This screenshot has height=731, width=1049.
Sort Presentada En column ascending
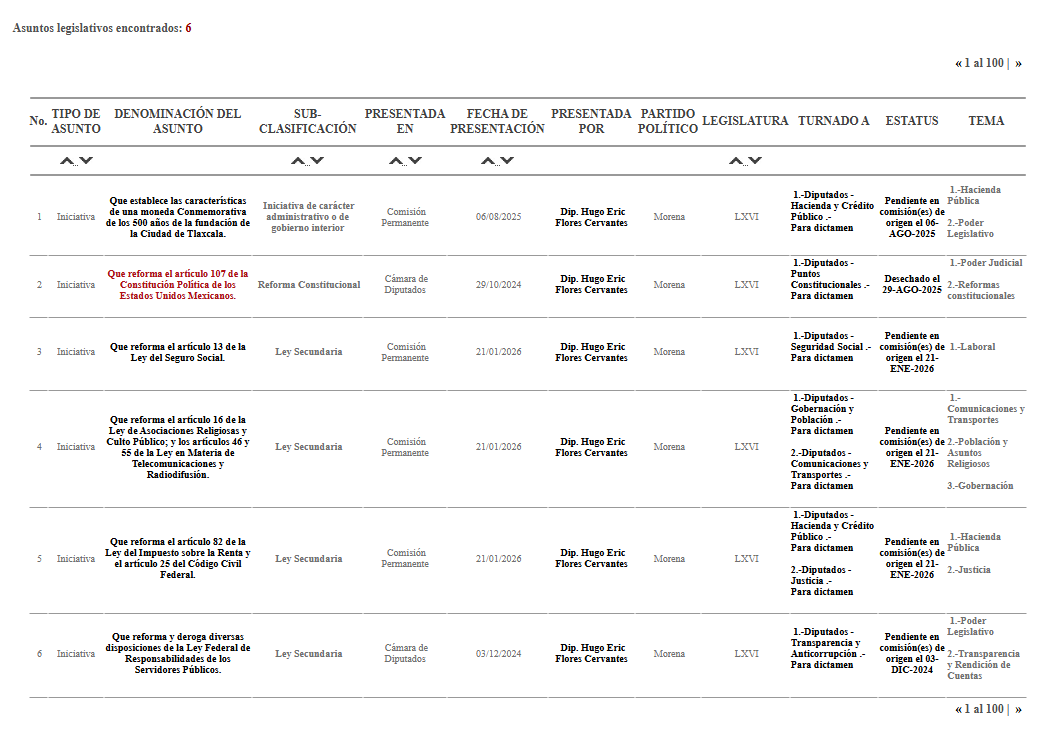pos(396,161)
